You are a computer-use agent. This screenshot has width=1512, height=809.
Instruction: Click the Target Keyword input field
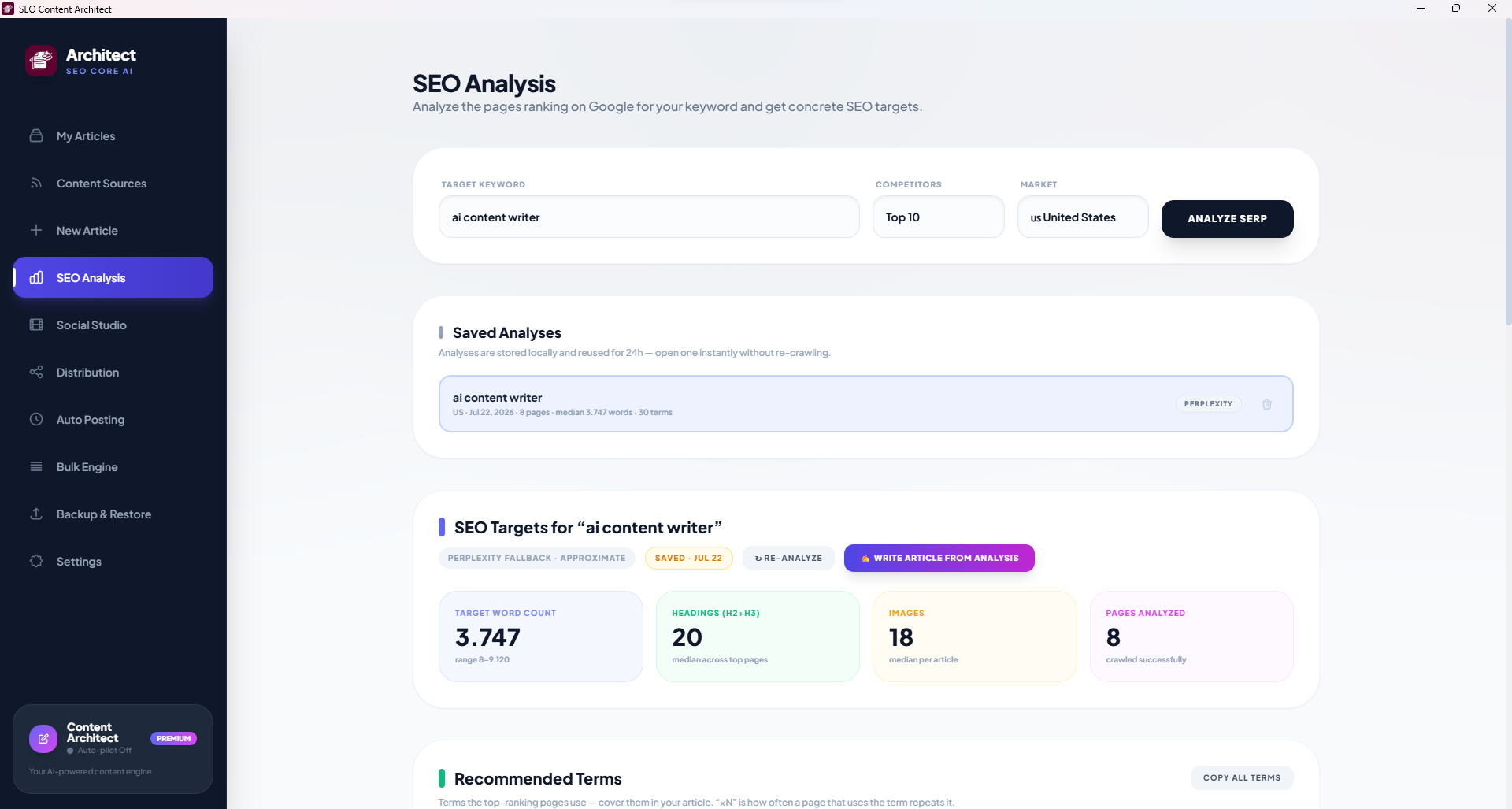(649, 217)
